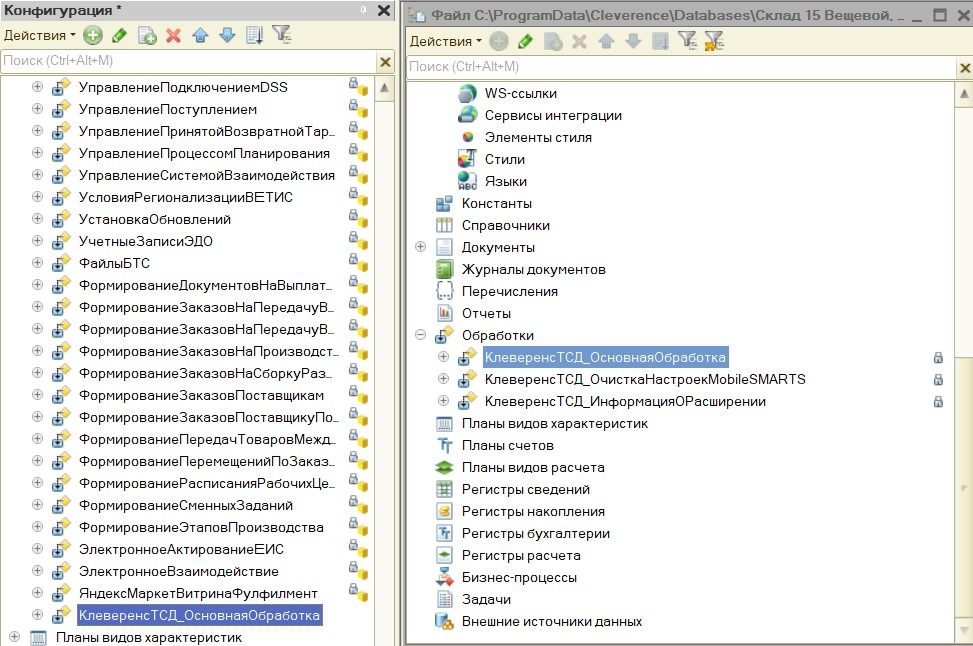
Task: Click the lock icon beside КлеверенсТСД_ОчисткаНастроекMobileSMARTS
Action: (938, 380)
